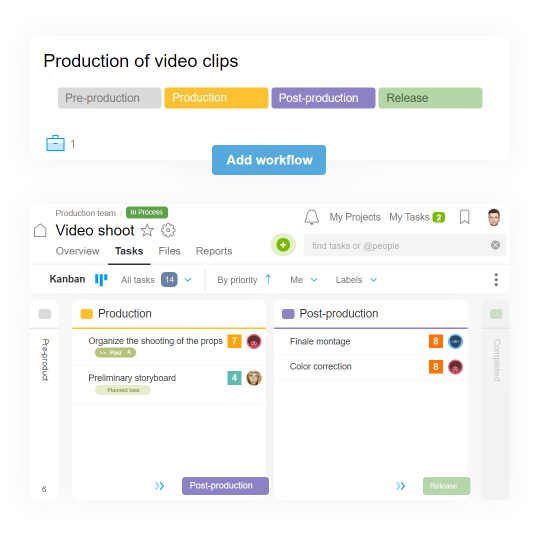Image resolution: width=540 pixels, height=540 pixels.
Task: Clear the search field with X icon
Action: coord(495,245)
